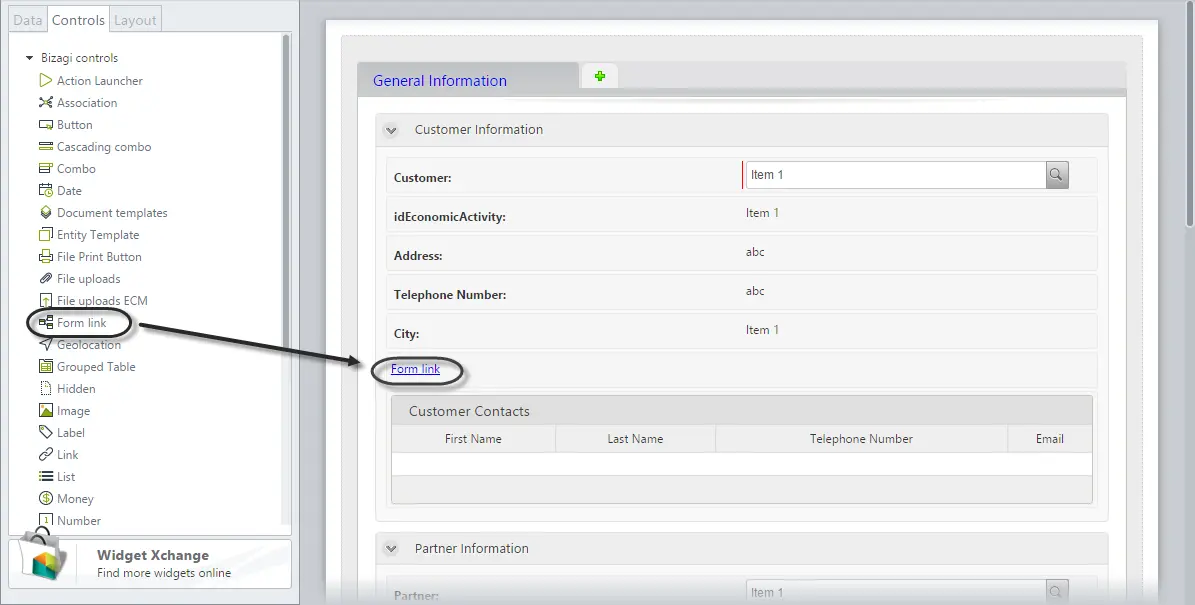Select the Date control icon
Image resolution: width=1195 pixels, height=605 pixels.
point(46,190)
